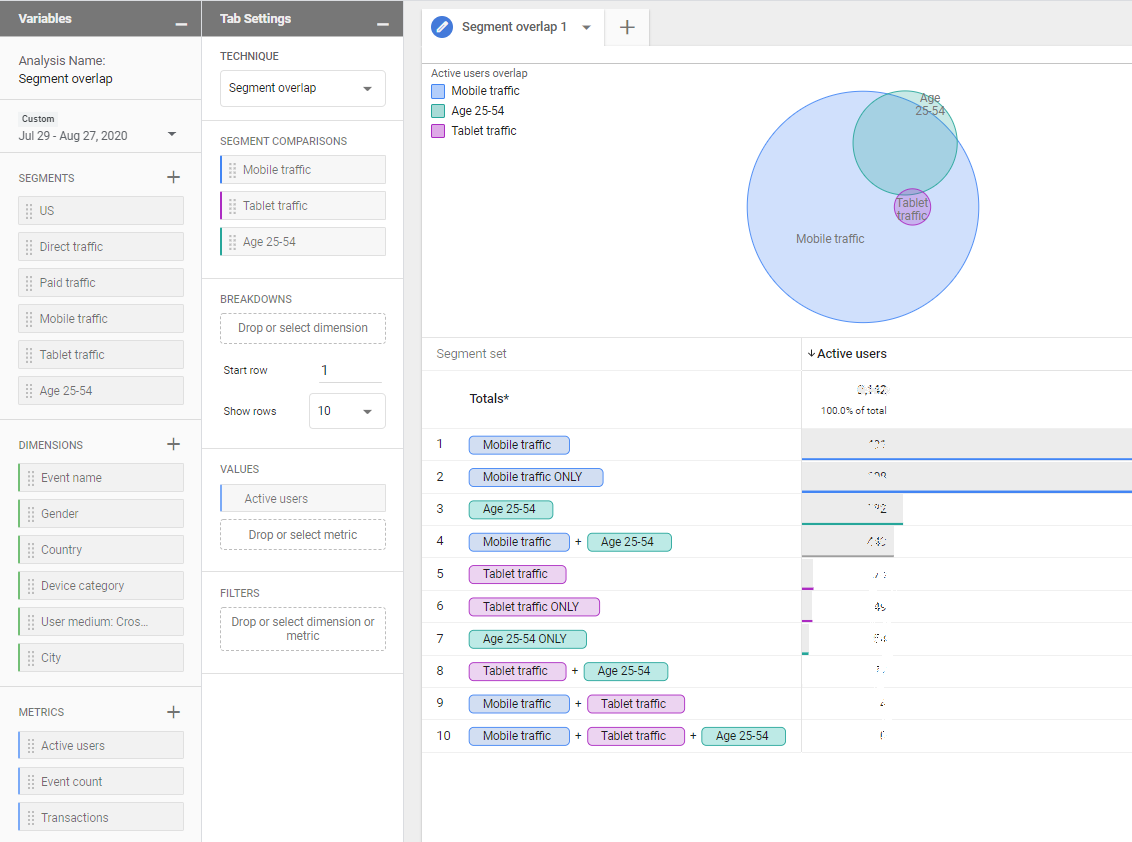Add a new tab with plus button
The image size is (1132, 842).
(x=627, y=27)
